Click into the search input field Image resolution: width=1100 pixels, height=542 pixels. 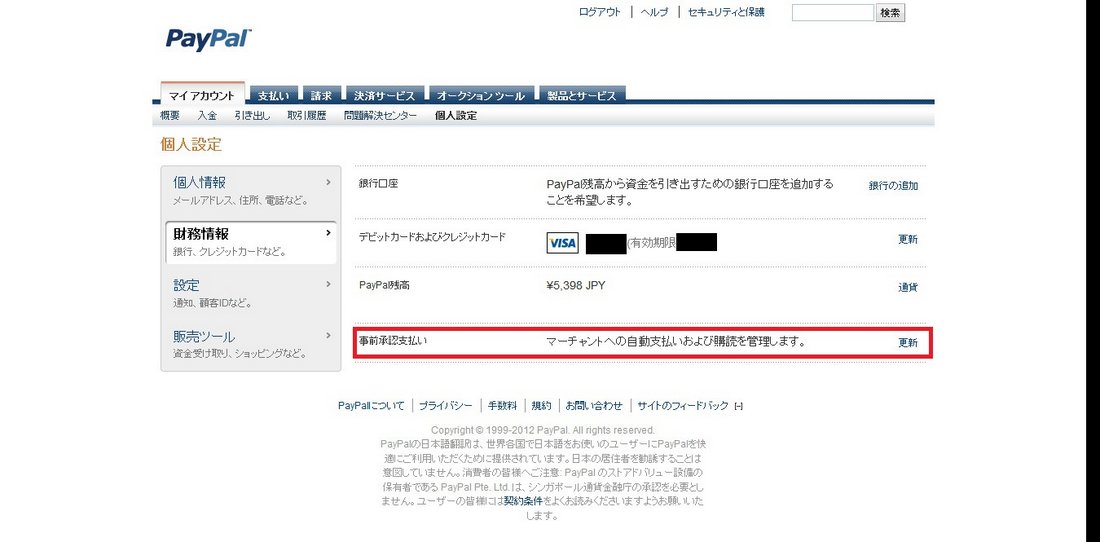(x=833, y=13)
